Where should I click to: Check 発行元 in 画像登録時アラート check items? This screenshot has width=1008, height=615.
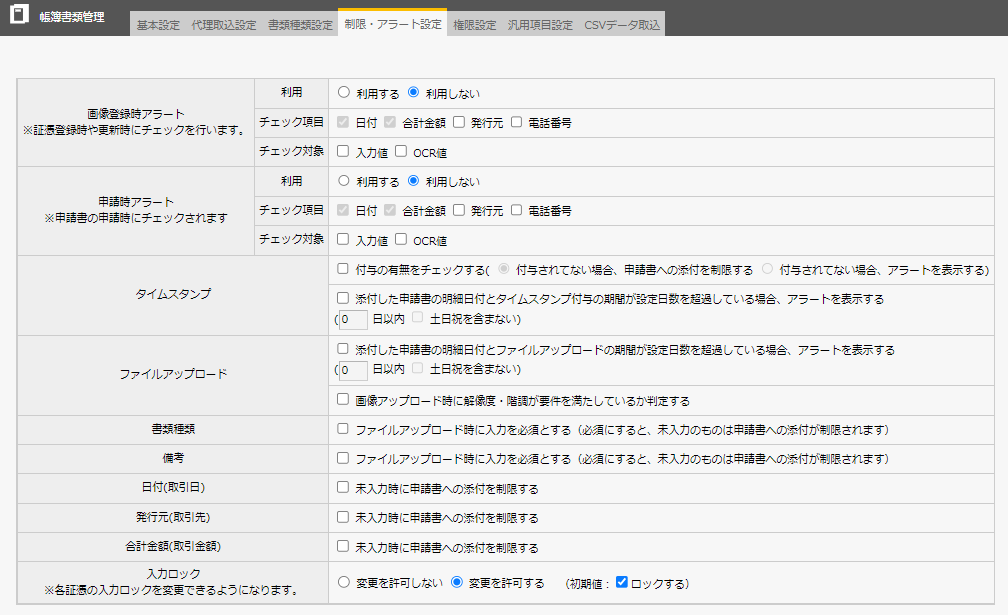coord(458,123)
